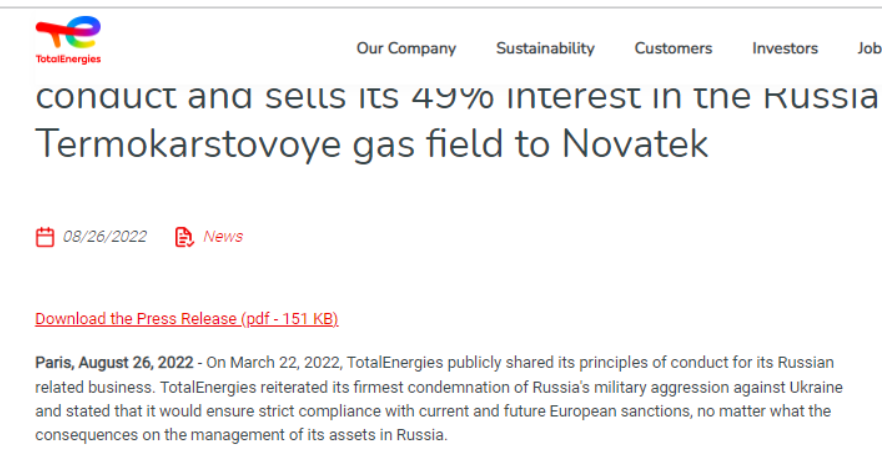Click the News document icon

click(x=184, y=237)
